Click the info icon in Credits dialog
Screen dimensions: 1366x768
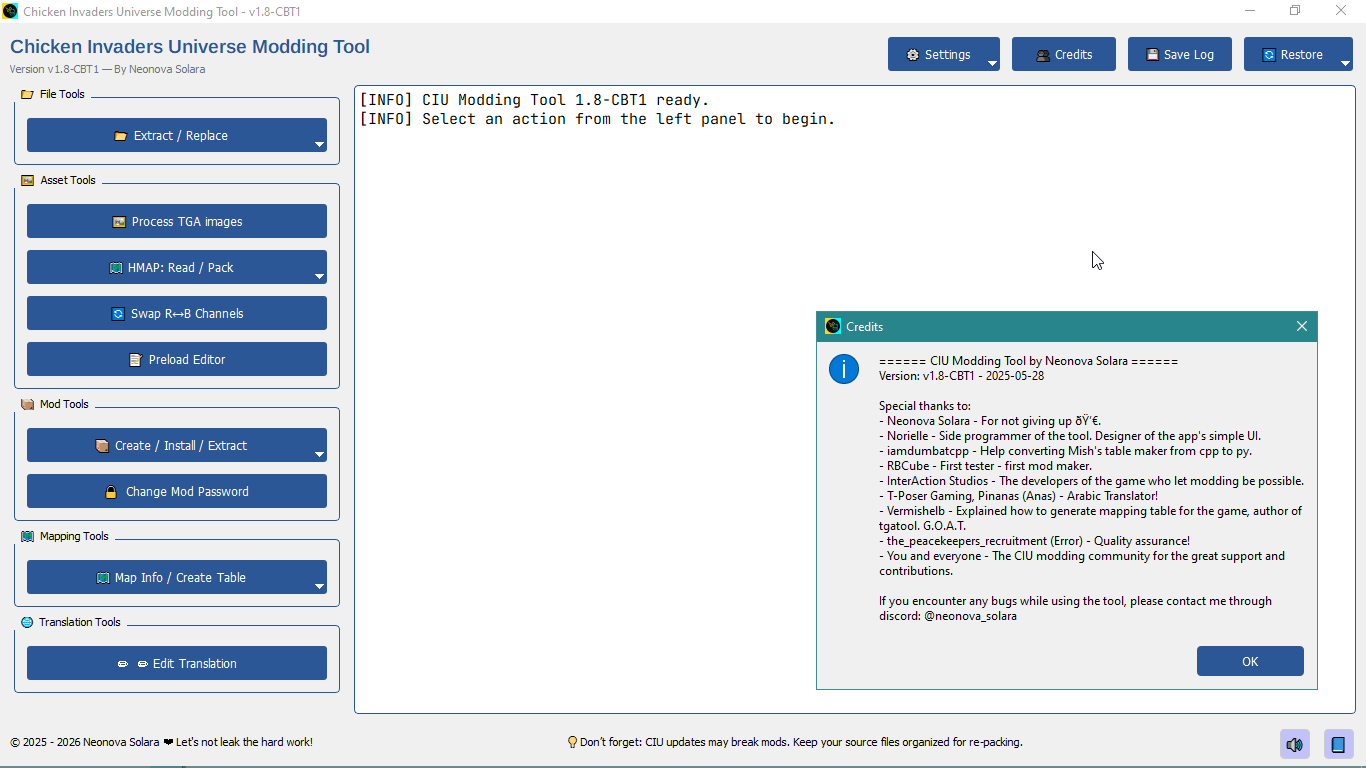[843, 369]
